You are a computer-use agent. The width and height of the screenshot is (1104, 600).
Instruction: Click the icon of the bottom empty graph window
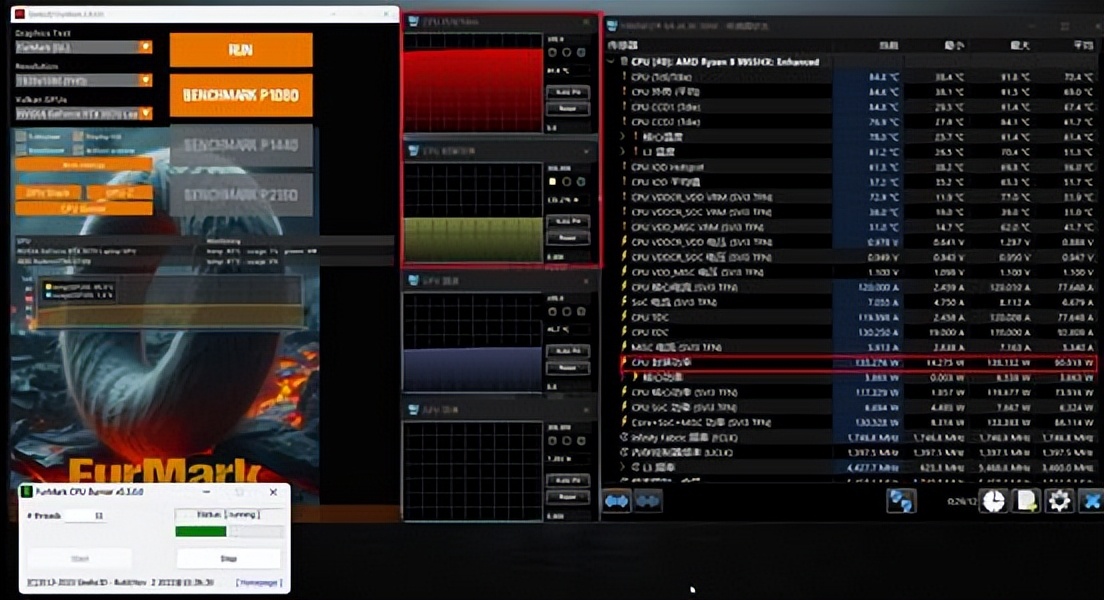413,410
